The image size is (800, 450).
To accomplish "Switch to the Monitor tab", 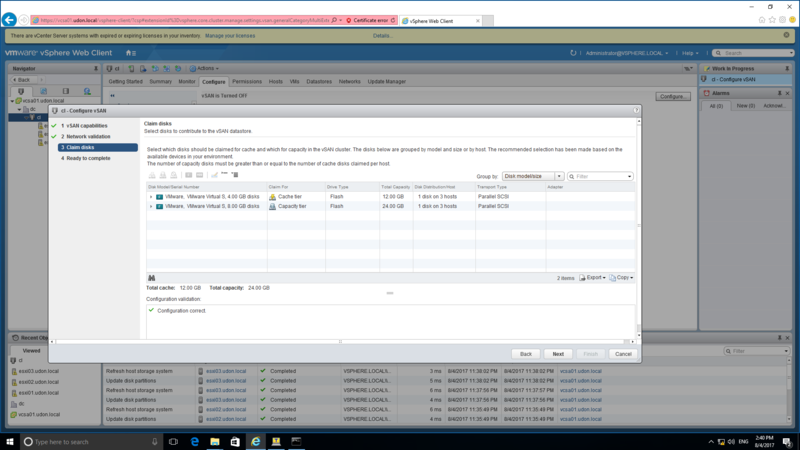I will tap(187, 82).
